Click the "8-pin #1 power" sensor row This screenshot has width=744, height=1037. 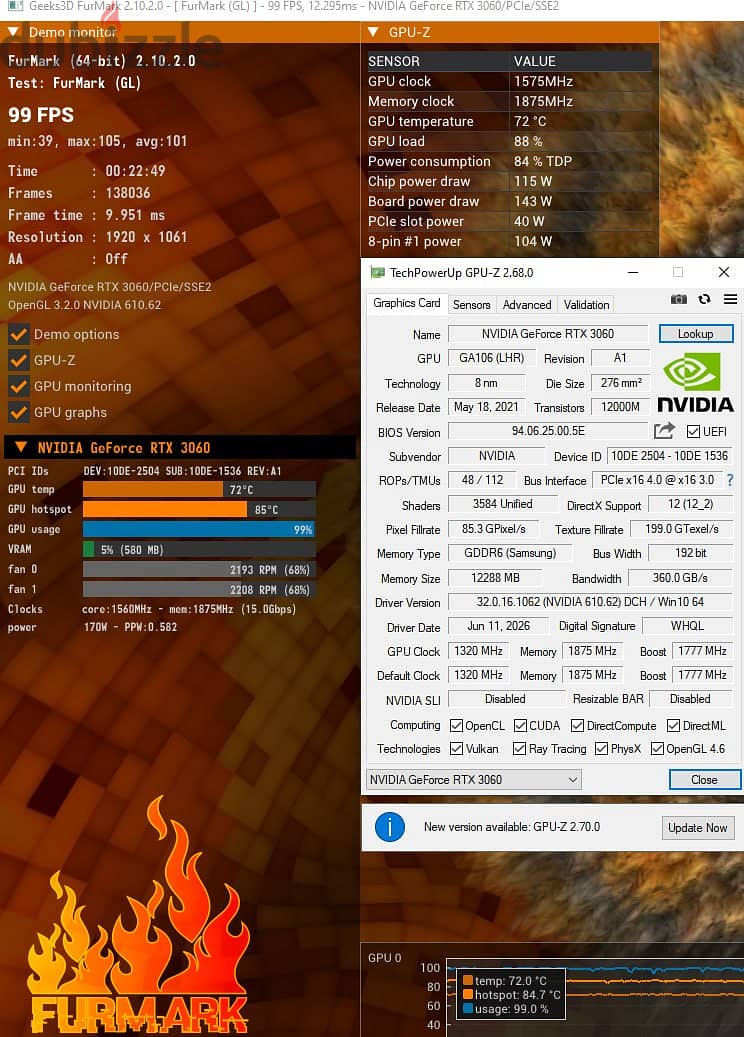510,241
